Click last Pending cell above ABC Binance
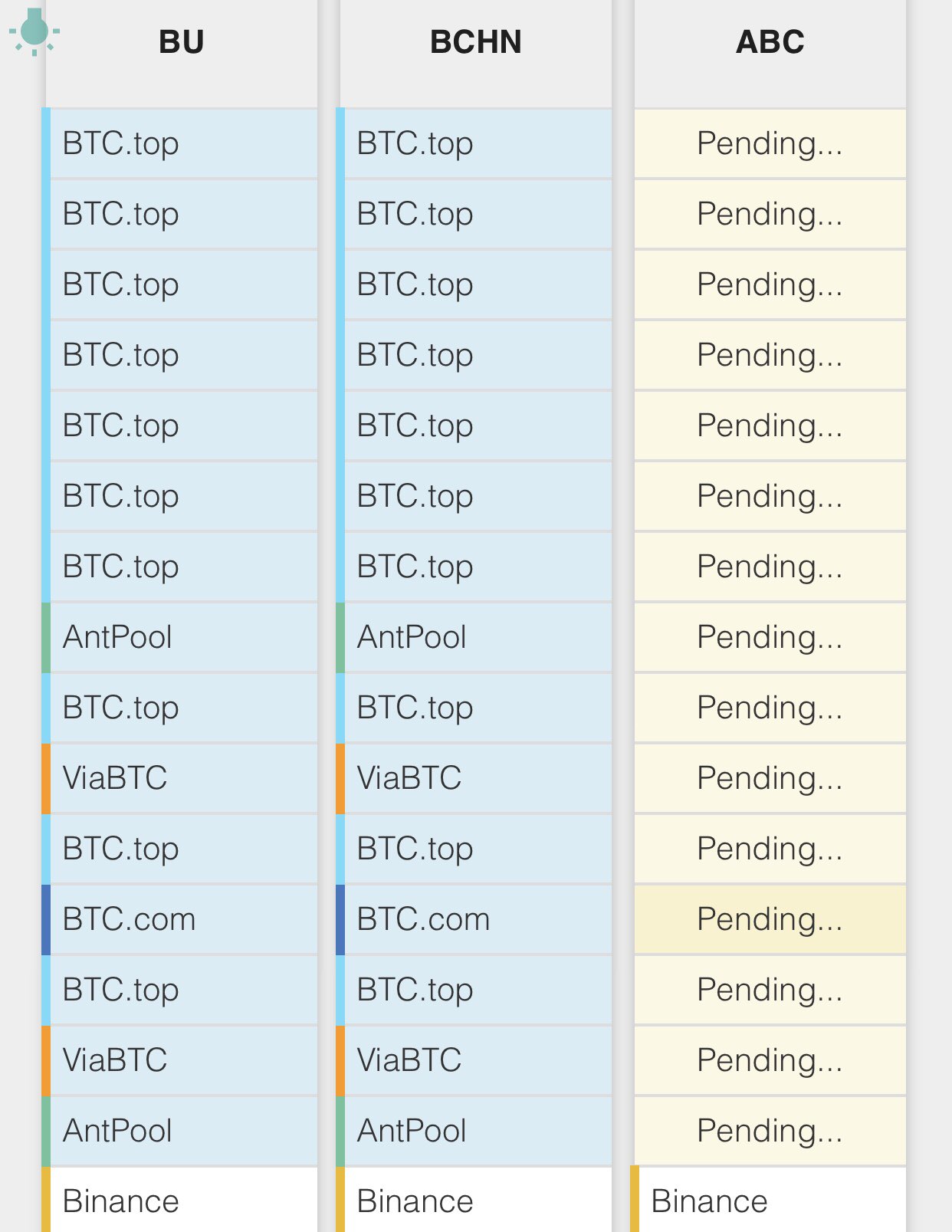This screenshot has width=952, height=1232. 770,1131
